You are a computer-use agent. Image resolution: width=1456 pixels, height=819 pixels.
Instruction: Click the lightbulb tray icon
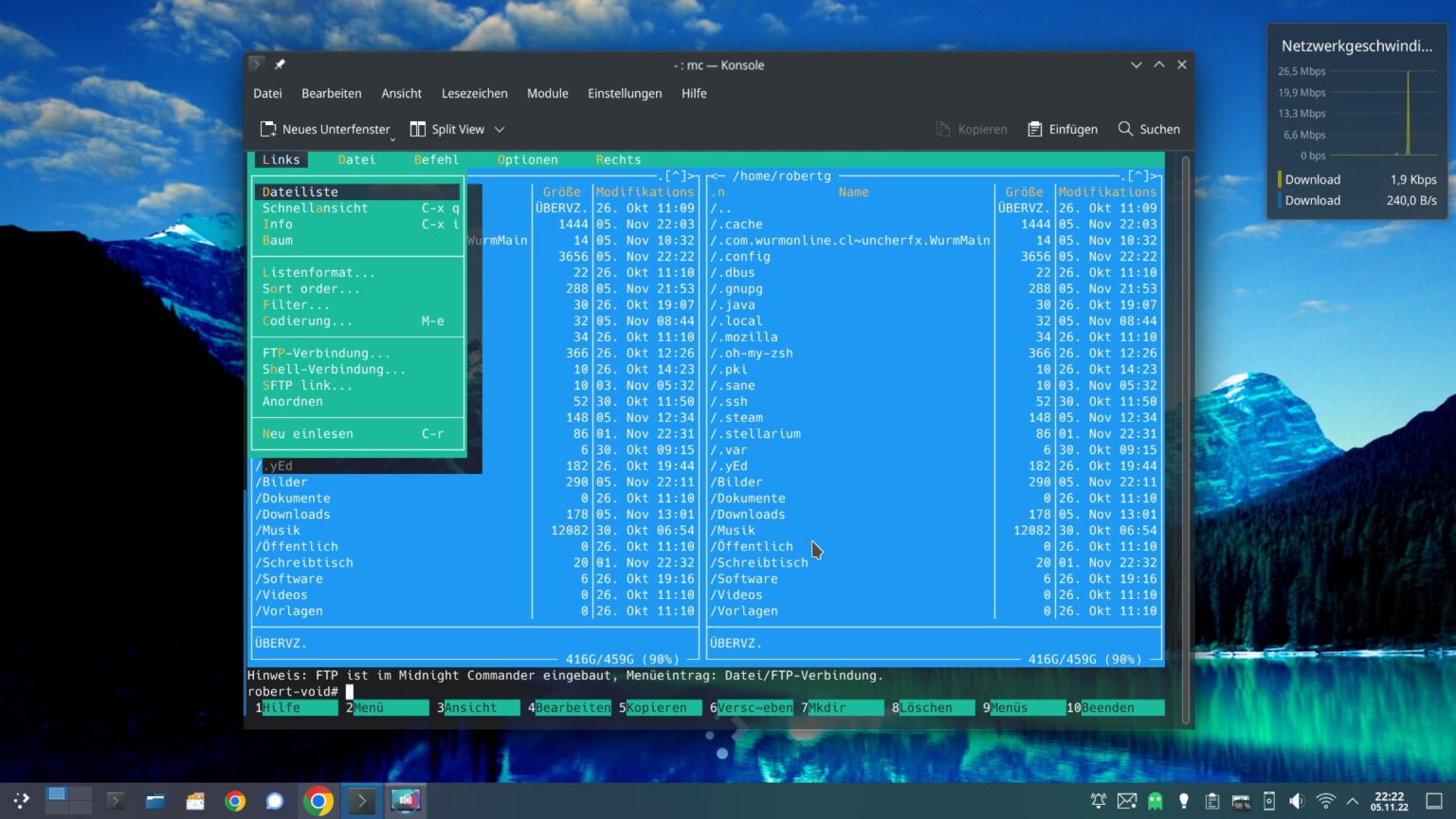pyautogui.click(x=1184, y=801)
